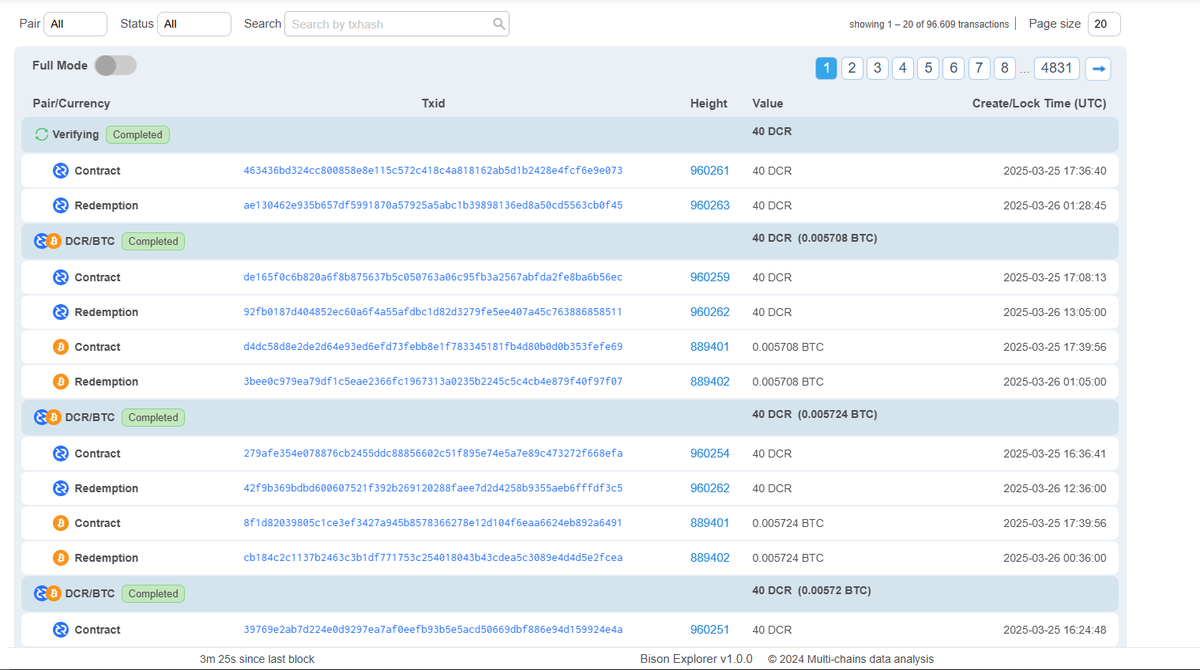Open txid de165f0c6b820a6f8b87
Screen dimensions: 1200x670
[433, 278]
